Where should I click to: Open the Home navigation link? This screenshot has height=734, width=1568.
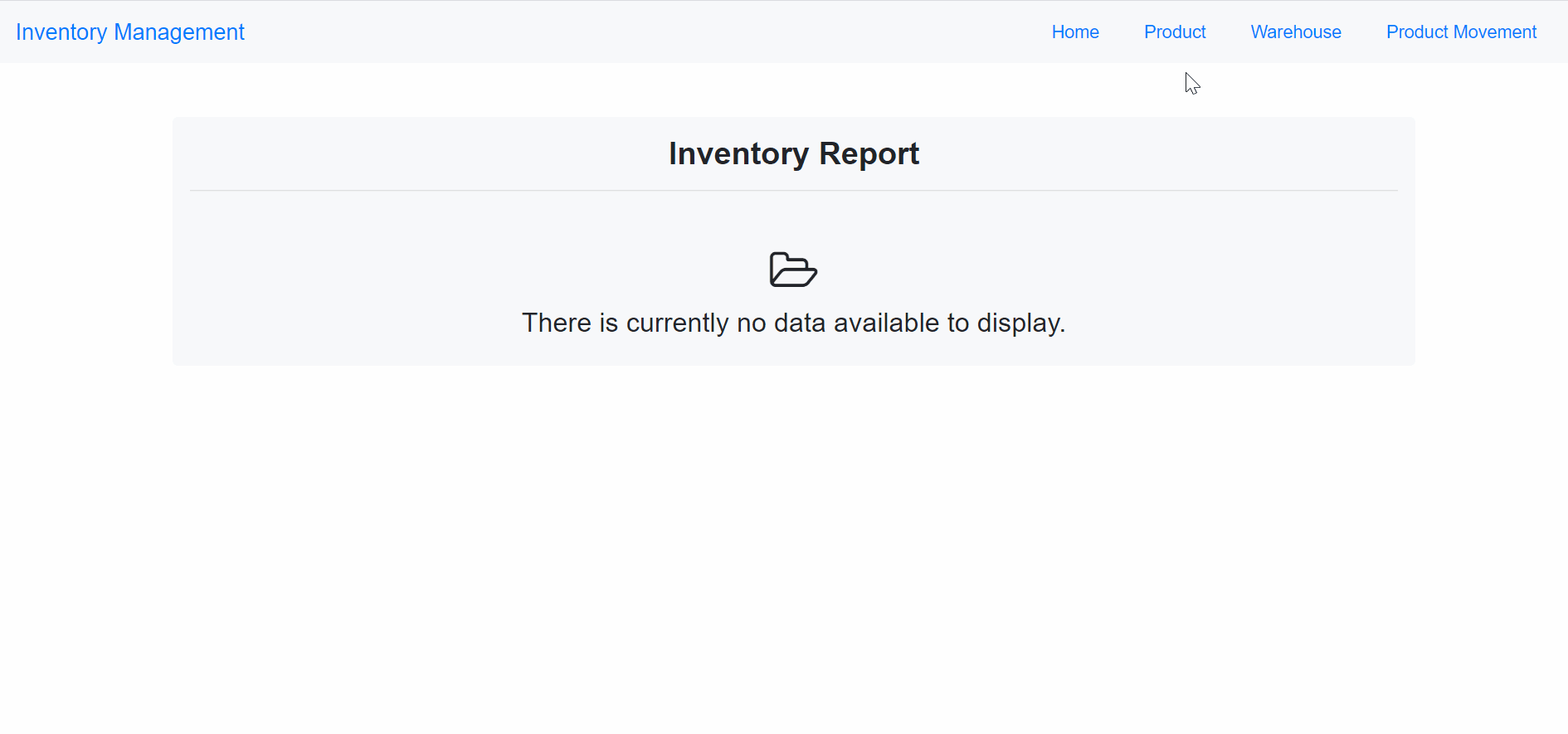[1075, 32]
